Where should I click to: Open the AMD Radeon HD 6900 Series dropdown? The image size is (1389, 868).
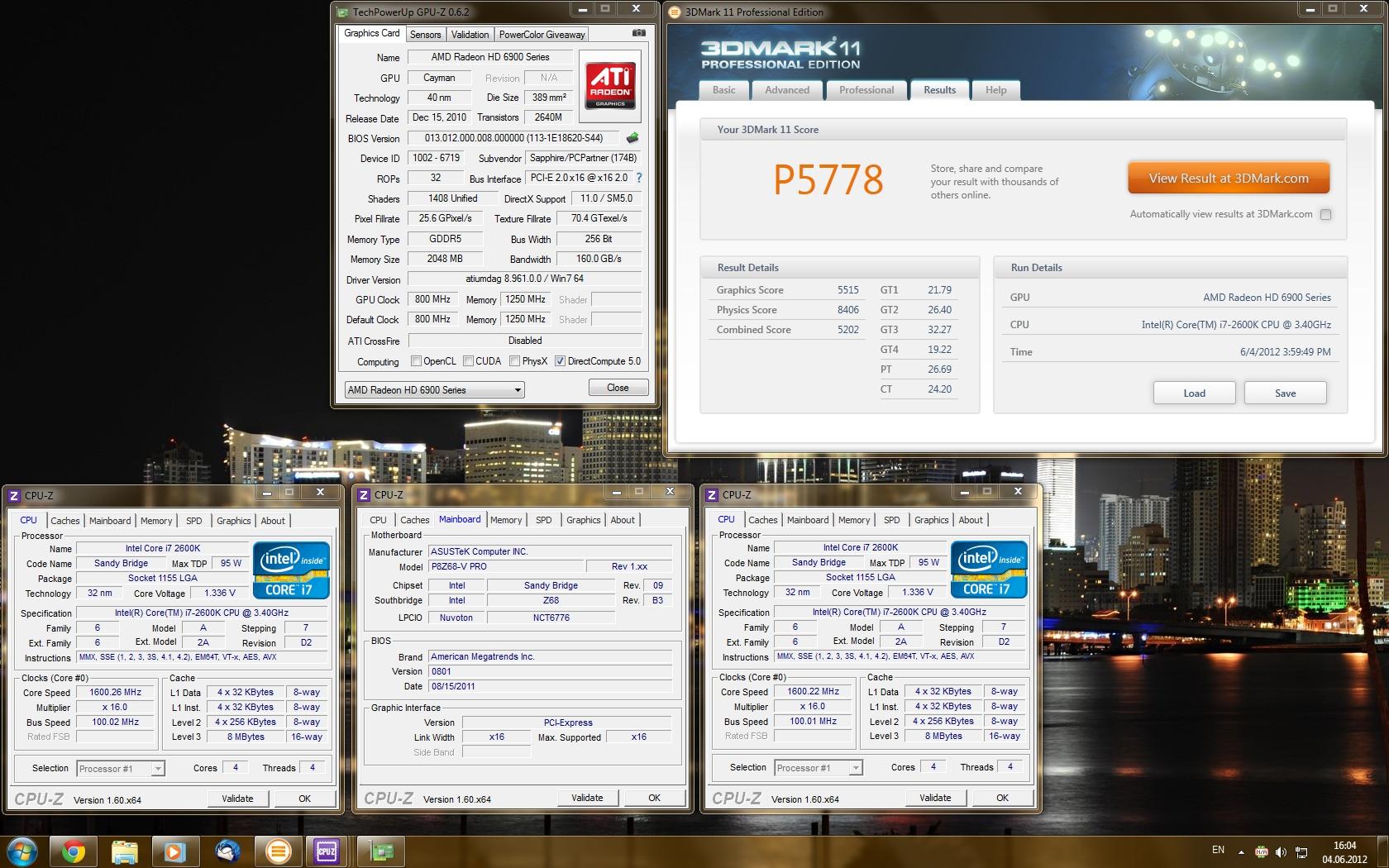click(x=434, y=389)
